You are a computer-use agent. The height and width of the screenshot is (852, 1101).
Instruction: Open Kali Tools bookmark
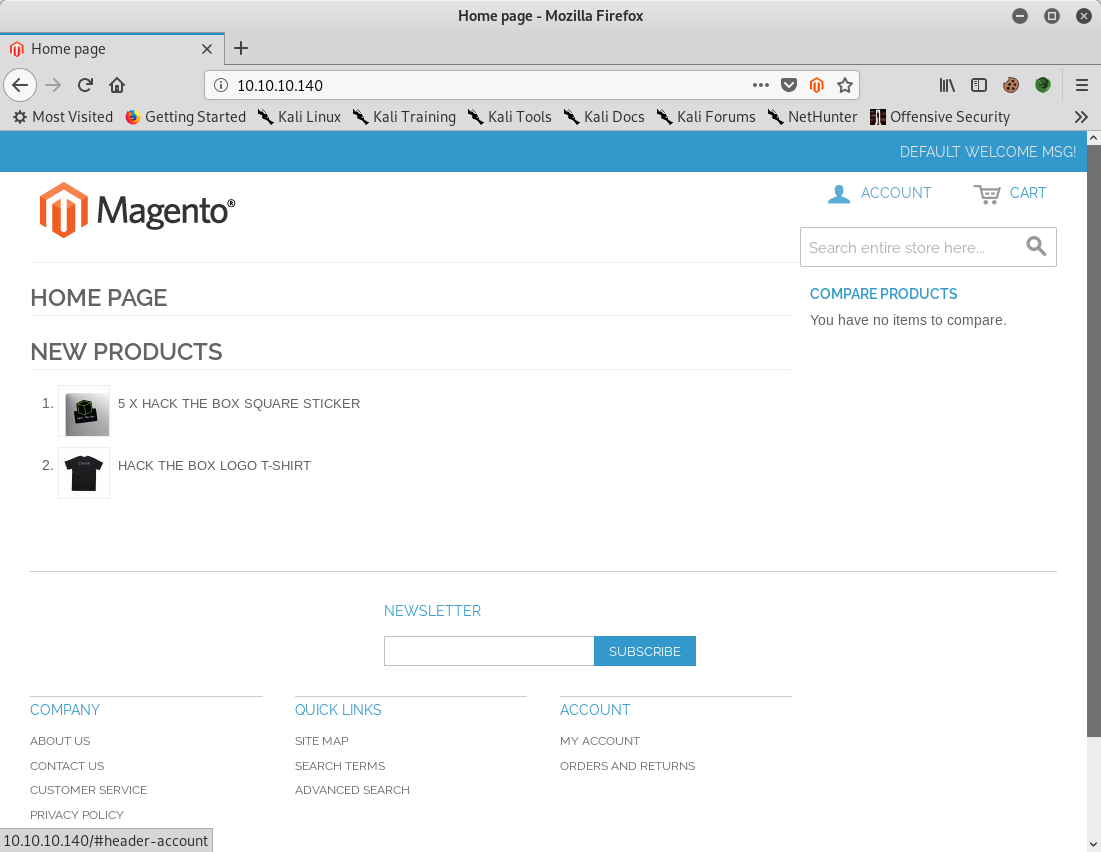click(509, 117)
